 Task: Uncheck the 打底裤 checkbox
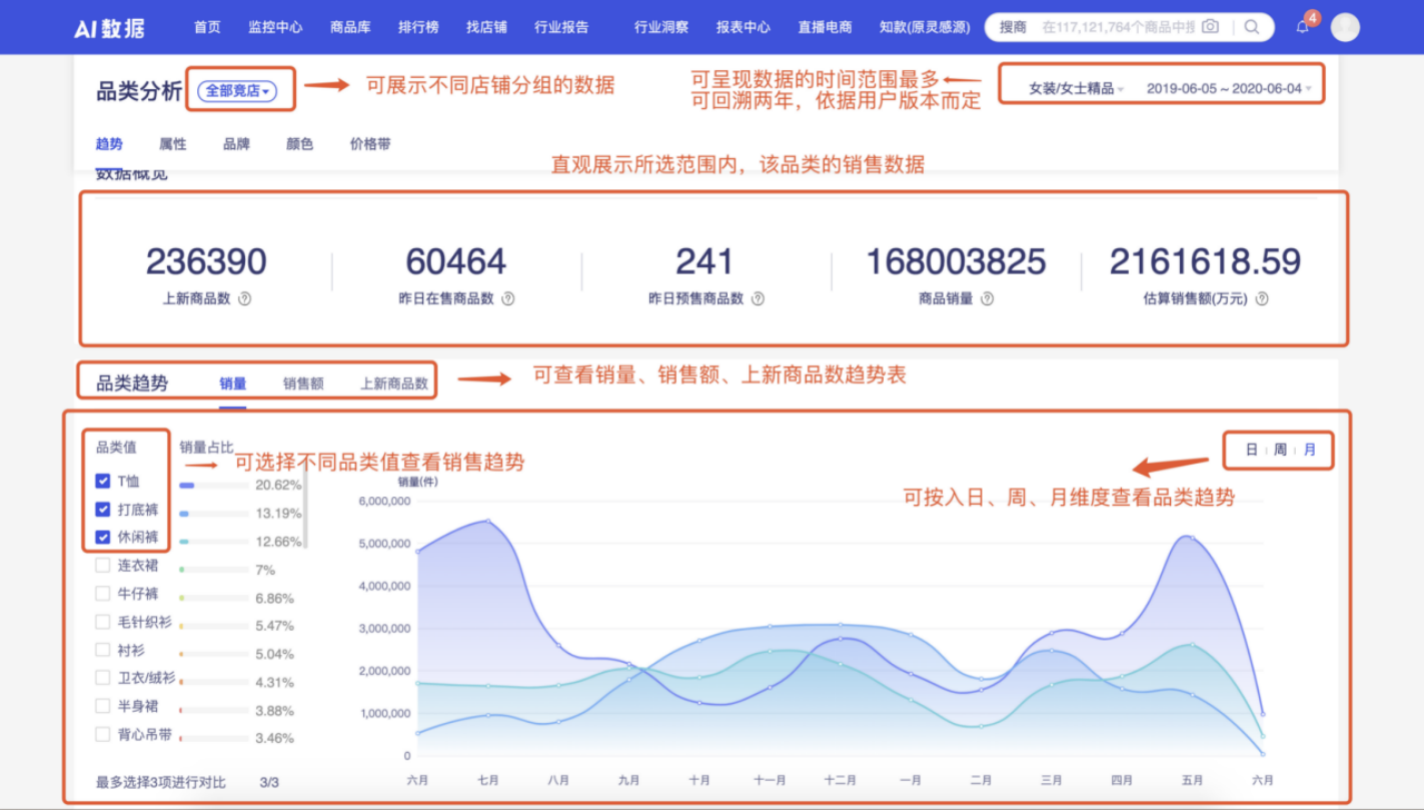click(102, 509)
